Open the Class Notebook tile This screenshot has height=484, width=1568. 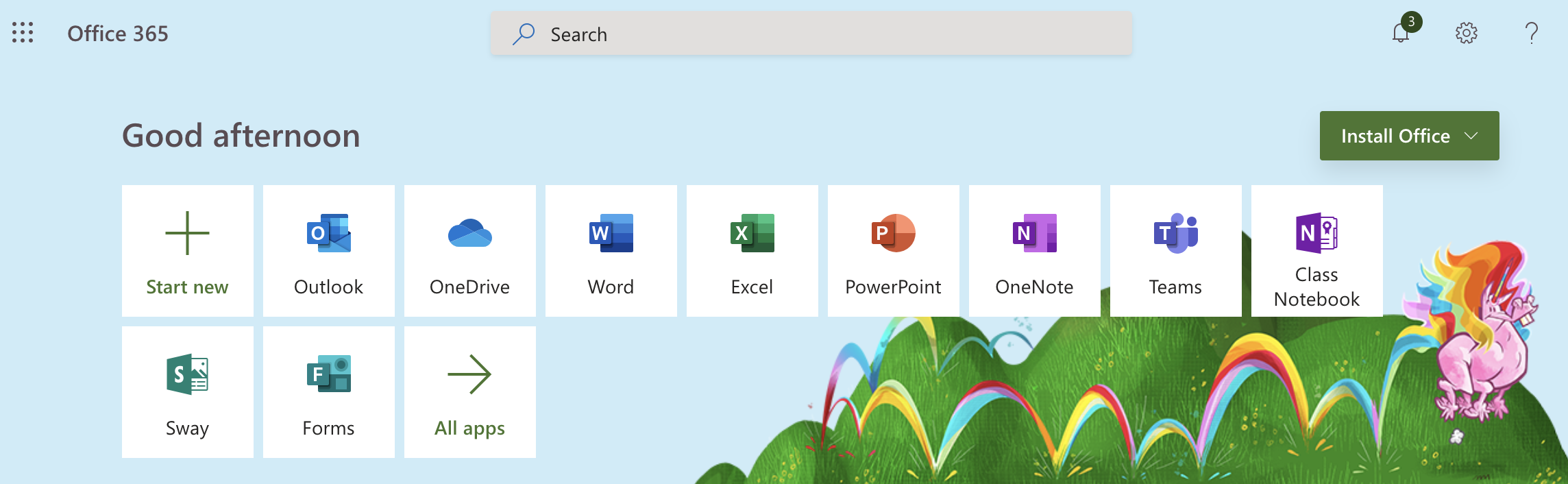[x=1317, y=251]
